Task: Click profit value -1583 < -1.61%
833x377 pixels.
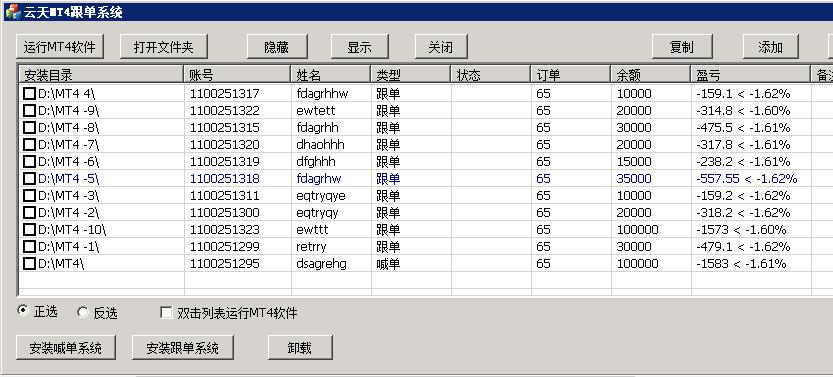Action: 741,264
